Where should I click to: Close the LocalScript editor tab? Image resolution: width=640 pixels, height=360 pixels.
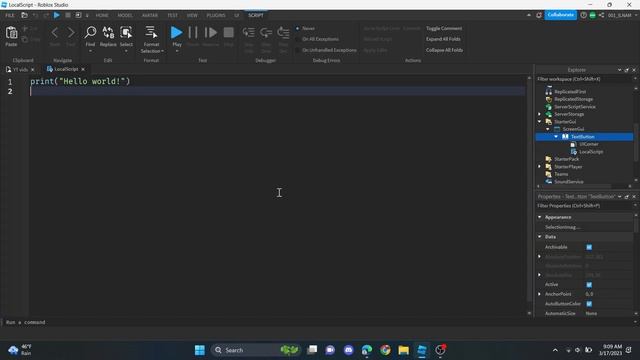(83, 69)
